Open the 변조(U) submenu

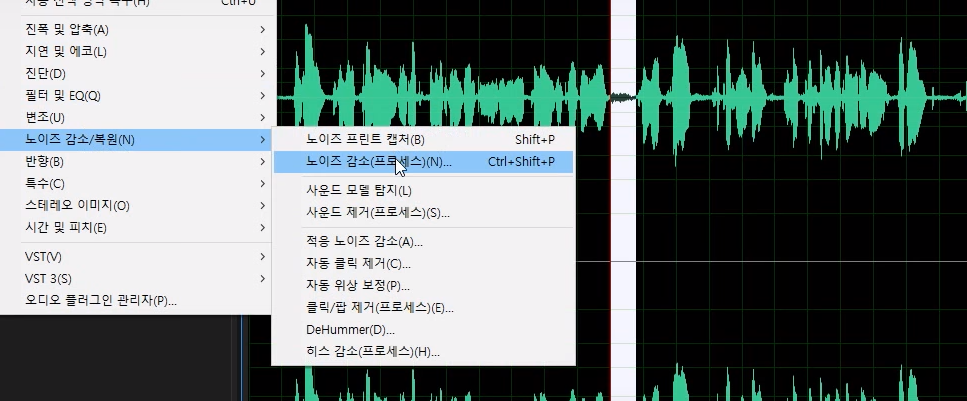point(136,118)
